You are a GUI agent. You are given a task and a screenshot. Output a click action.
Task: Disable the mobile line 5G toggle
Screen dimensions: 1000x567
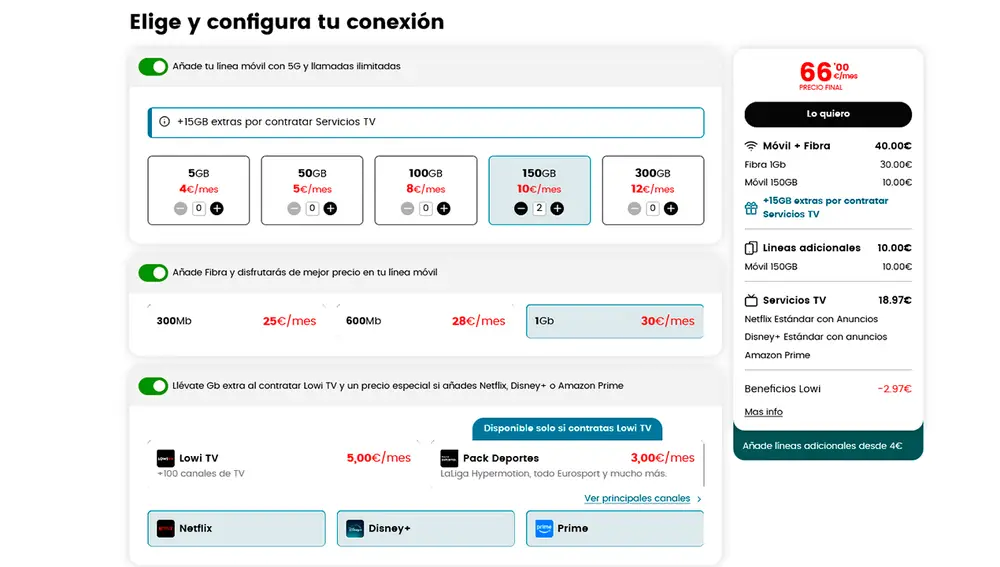click(153, 66)
